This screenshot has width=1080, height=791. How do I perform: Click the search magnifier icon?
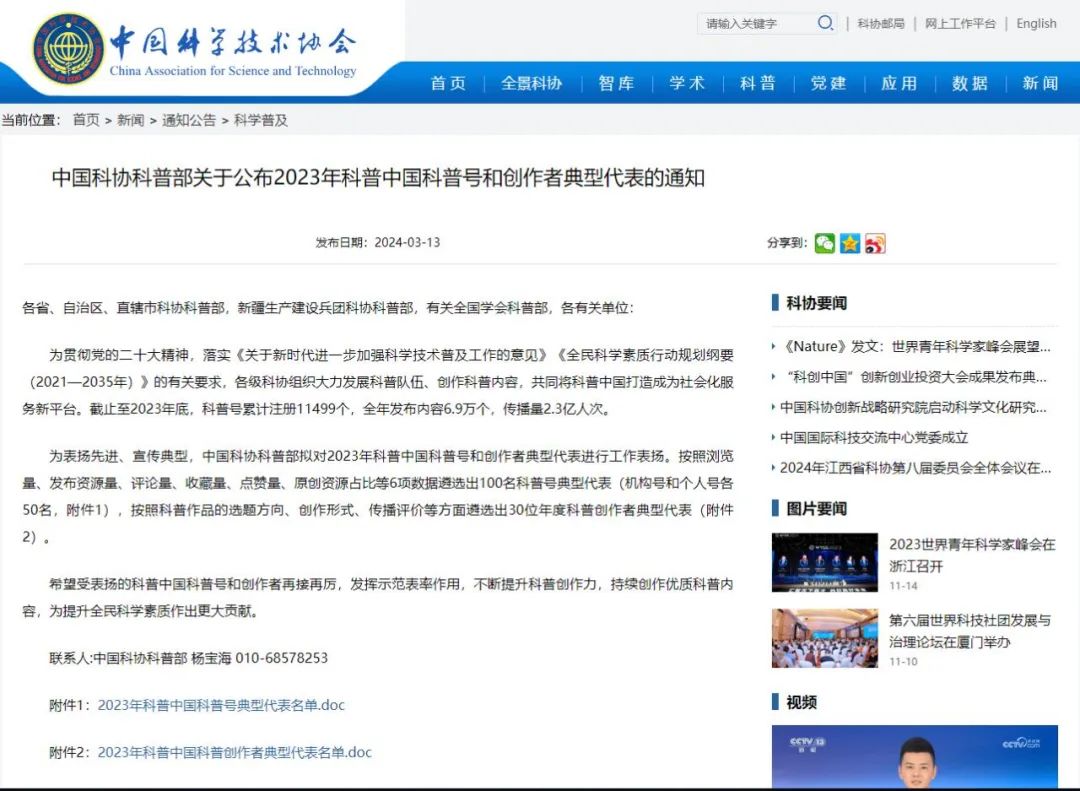(824, 23)
